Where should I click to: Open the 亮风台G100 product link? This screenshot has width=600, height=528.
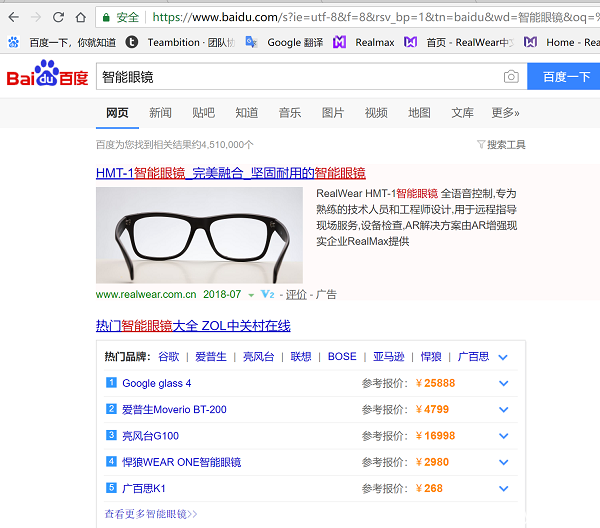click(150, 436)
